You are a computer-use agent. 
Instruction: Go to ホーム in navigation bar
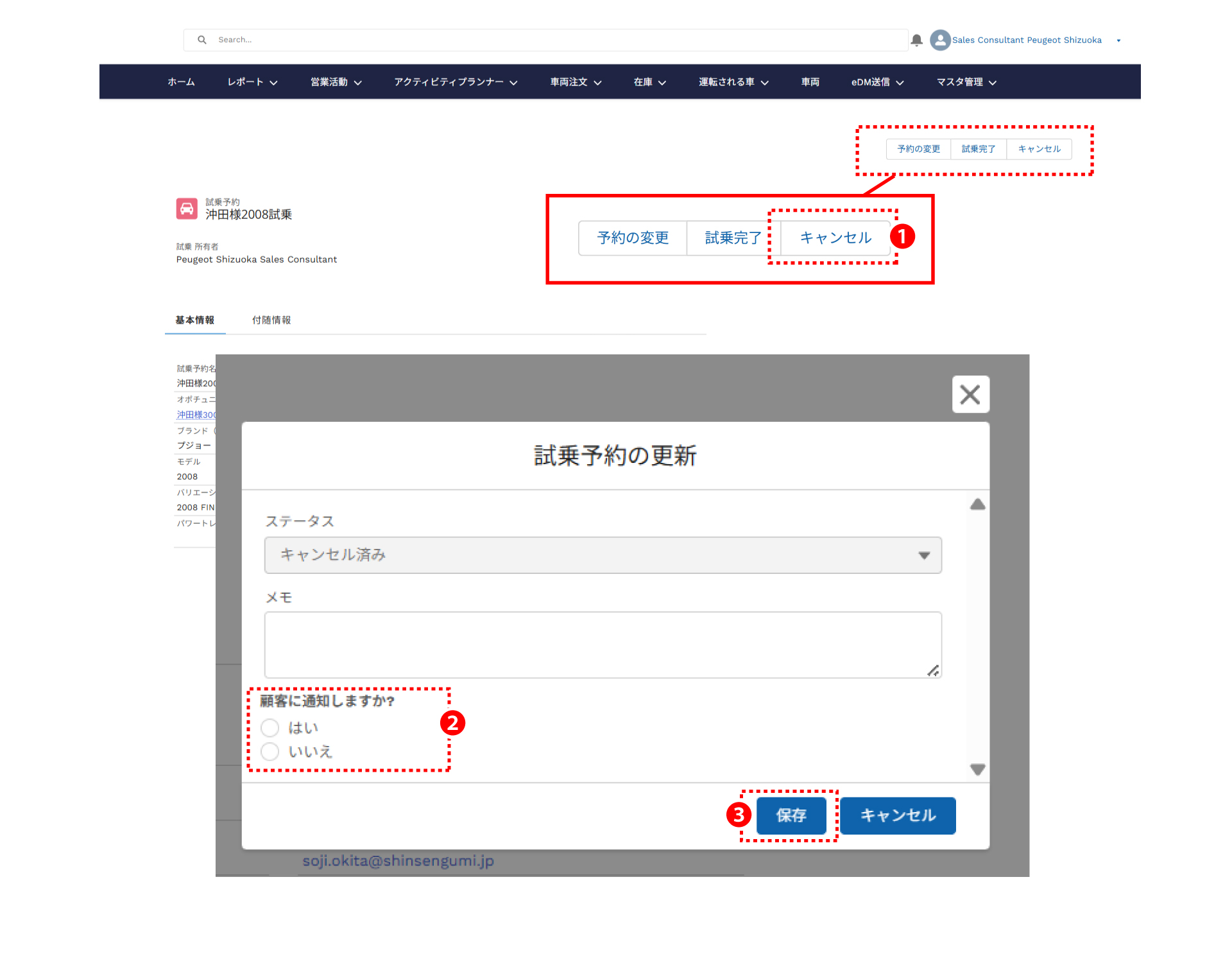(x=181, y=82)
